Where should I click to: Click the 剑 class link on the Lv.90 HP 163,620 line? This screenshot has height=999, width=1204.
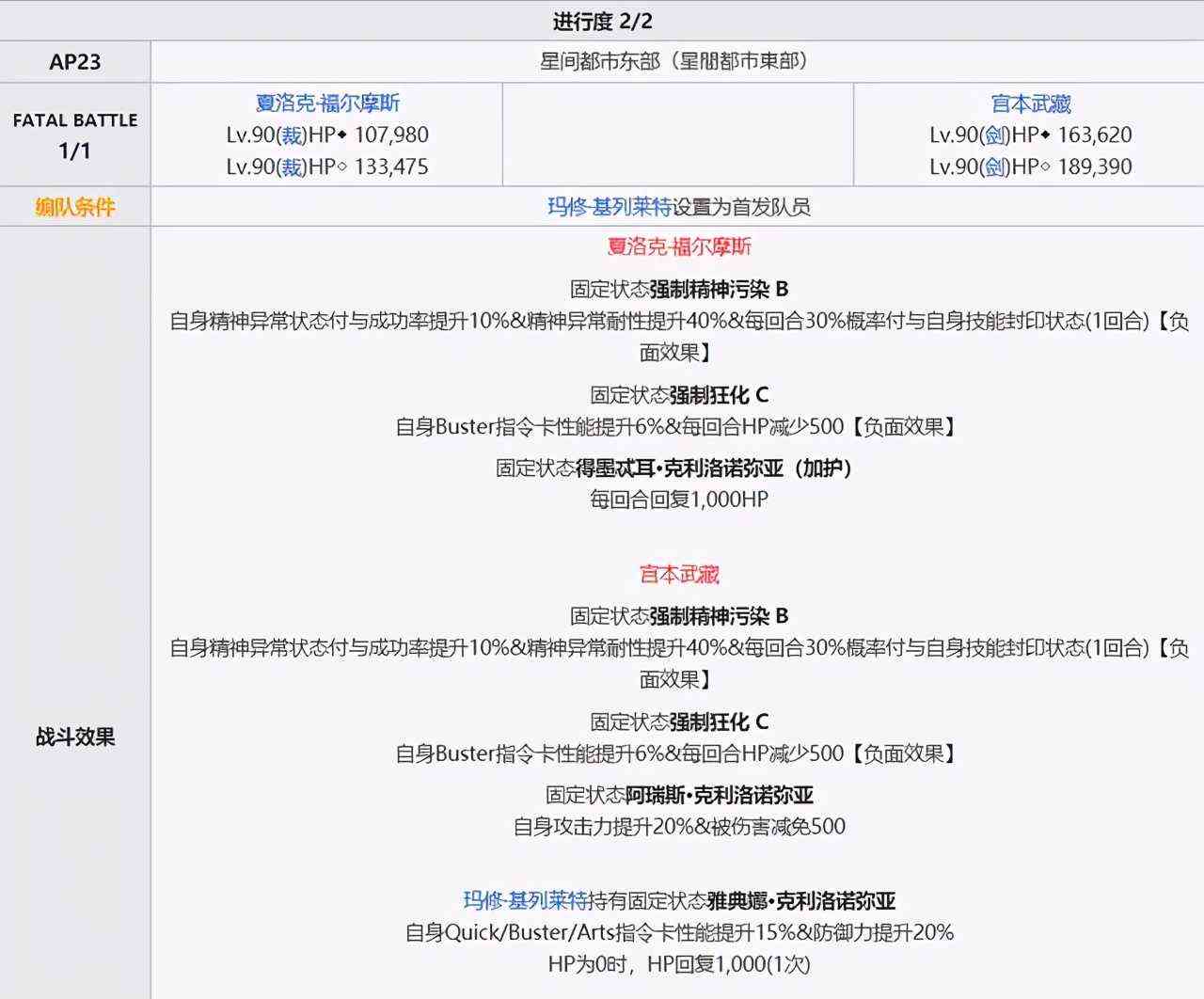[996, 135]
